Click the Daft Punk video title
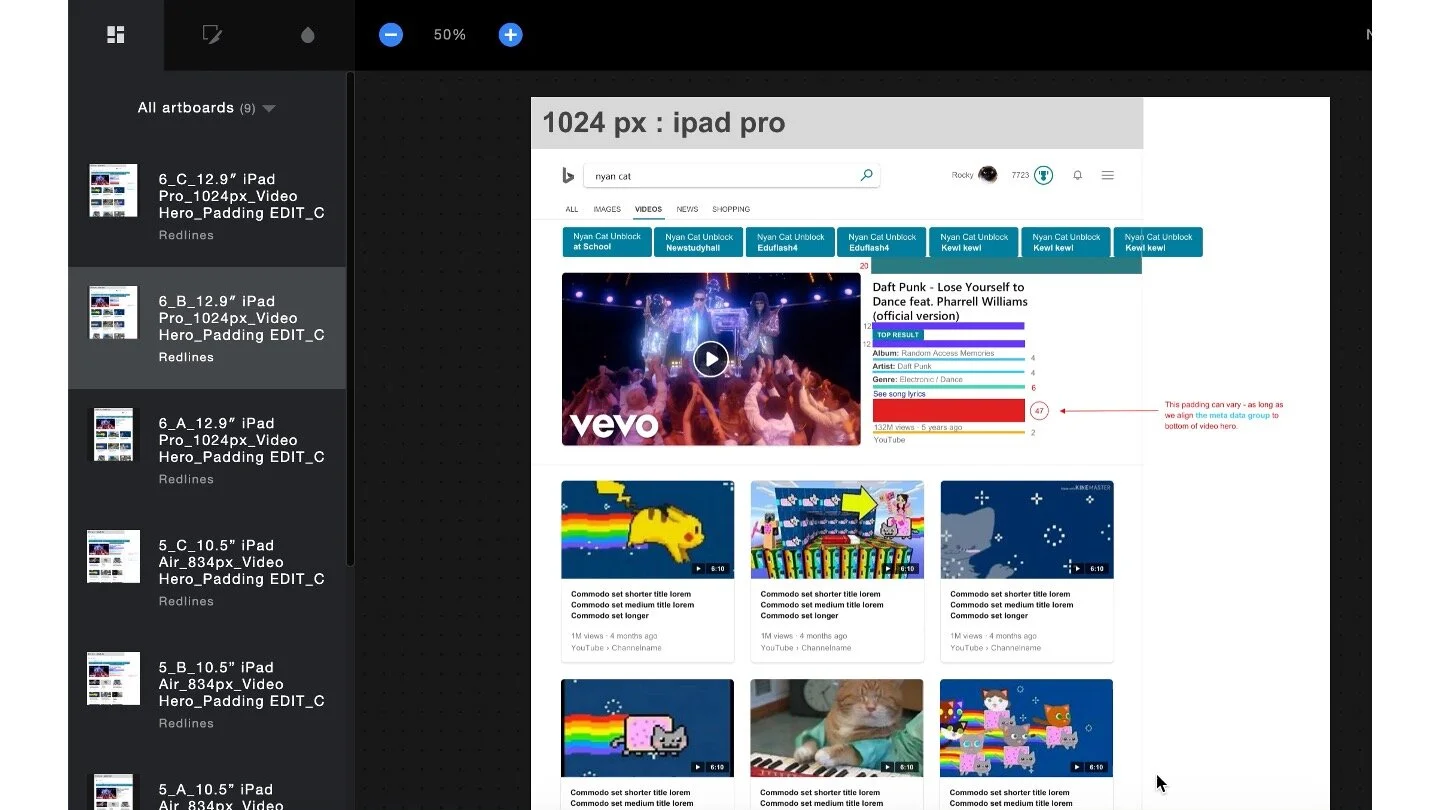 coord(950,301)
